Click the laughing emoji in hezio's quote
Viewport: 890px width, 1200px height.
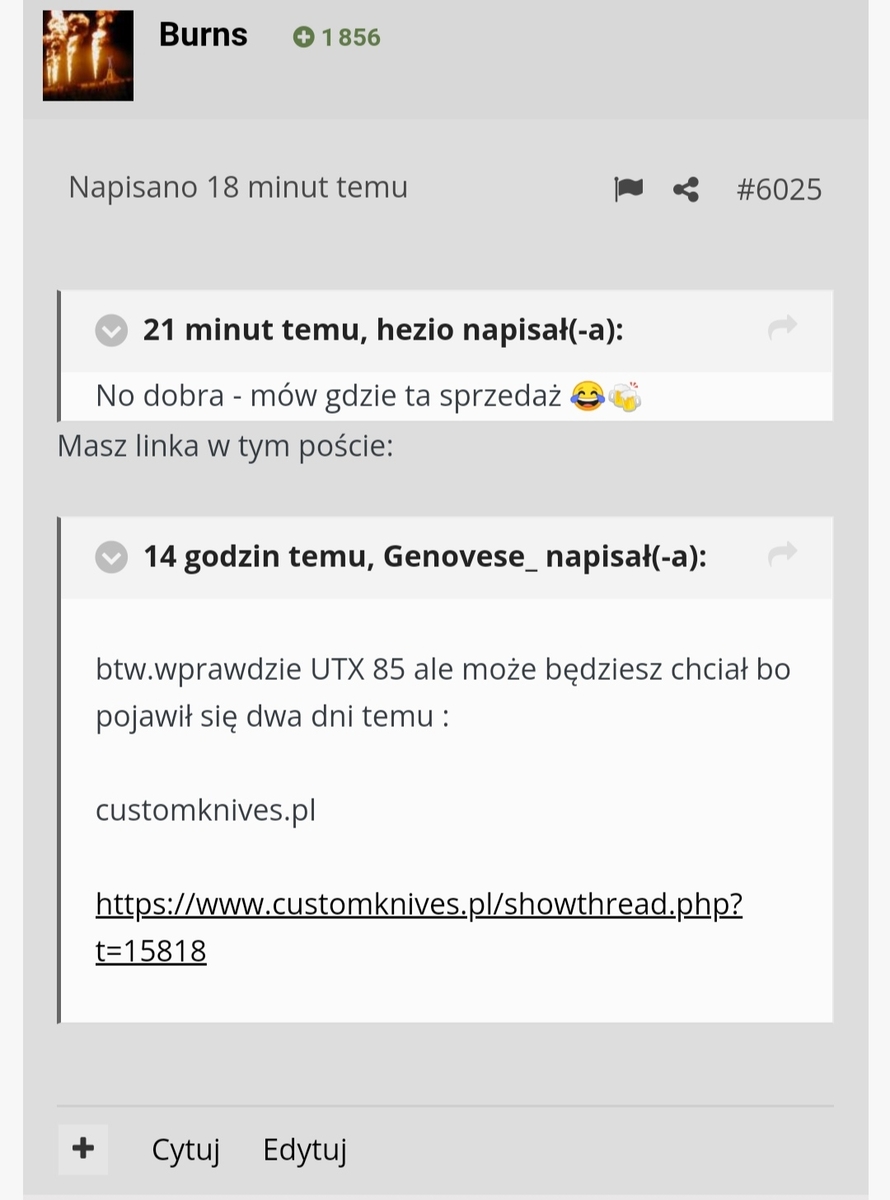(587, 398)
